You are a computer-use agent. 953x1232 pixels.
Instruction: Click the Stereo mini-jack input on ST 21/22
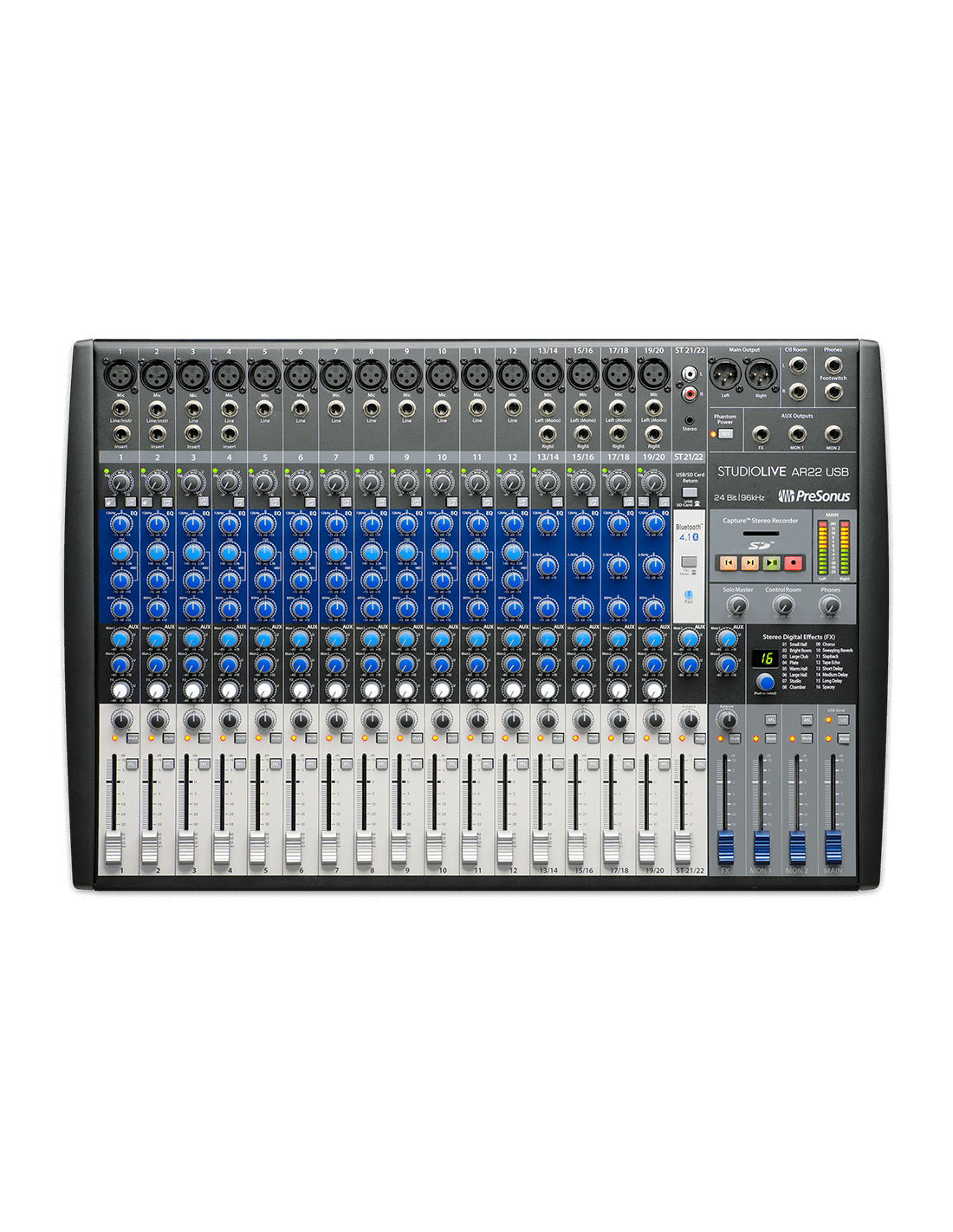point(690,419)
